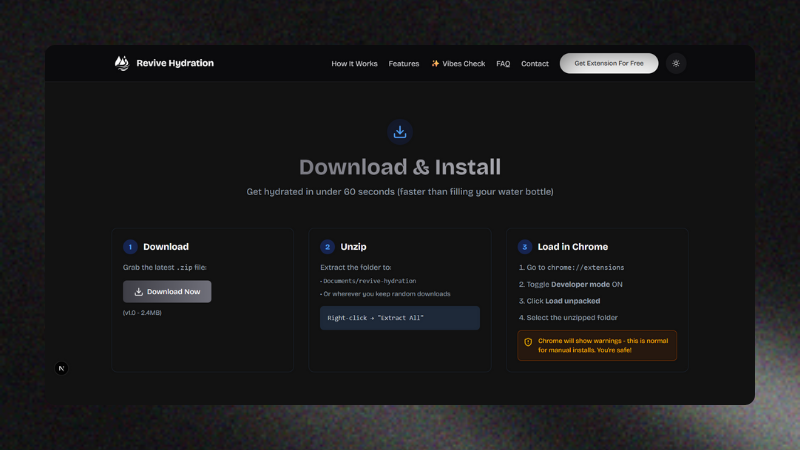Screen dimensions: 800x450
Task: Click the Next.js N badge icon
Action: 61,368
